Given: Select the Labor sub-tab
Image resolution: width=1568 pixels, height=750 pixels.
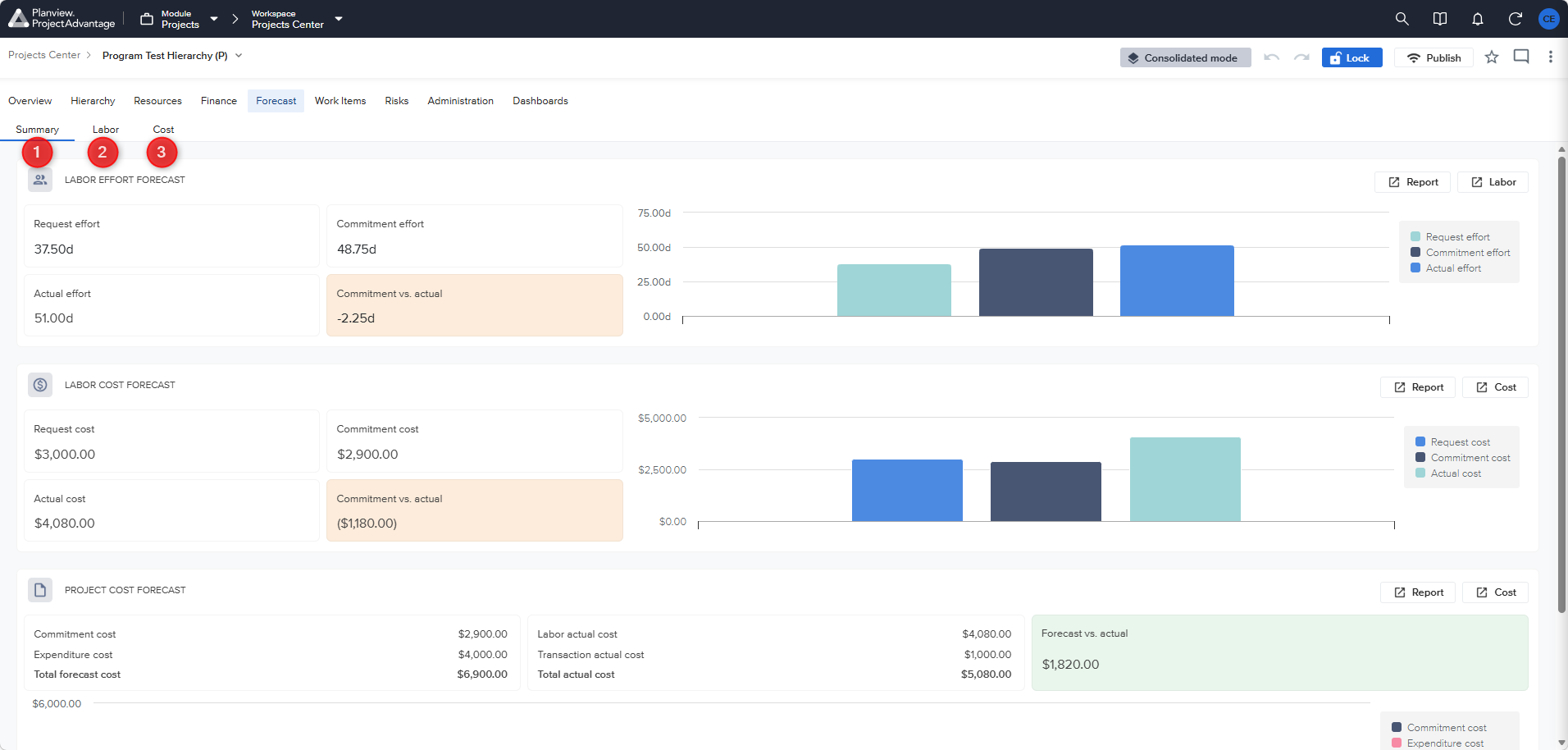Looking at the screenshot, I should [105, 130].
